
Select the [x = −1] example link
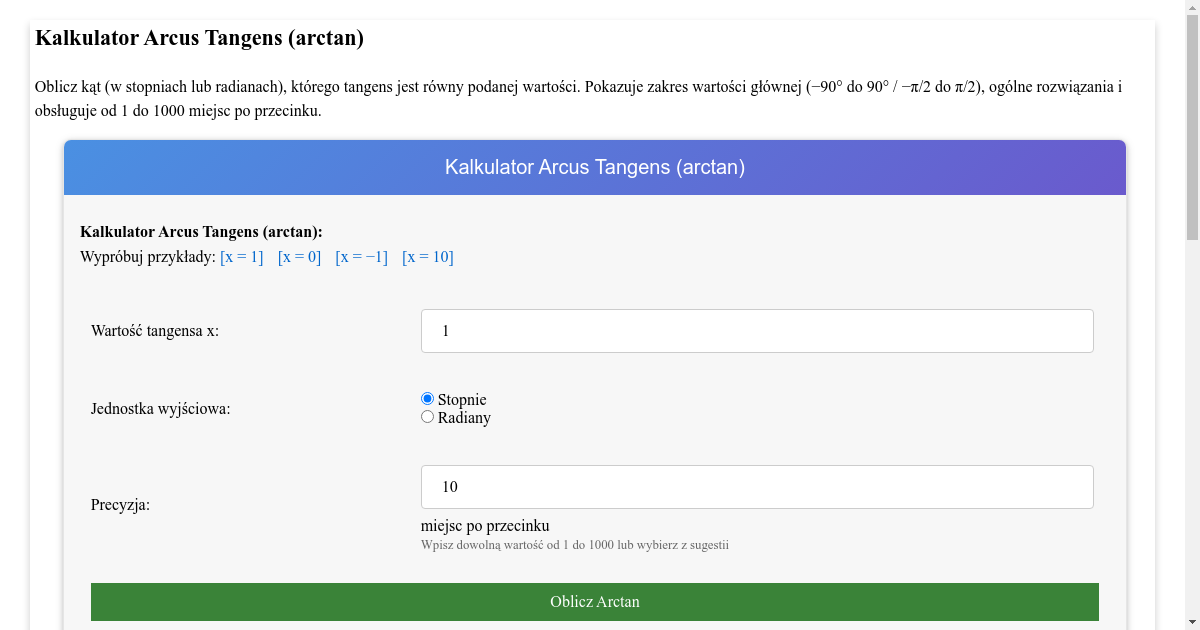click(361, 257)
